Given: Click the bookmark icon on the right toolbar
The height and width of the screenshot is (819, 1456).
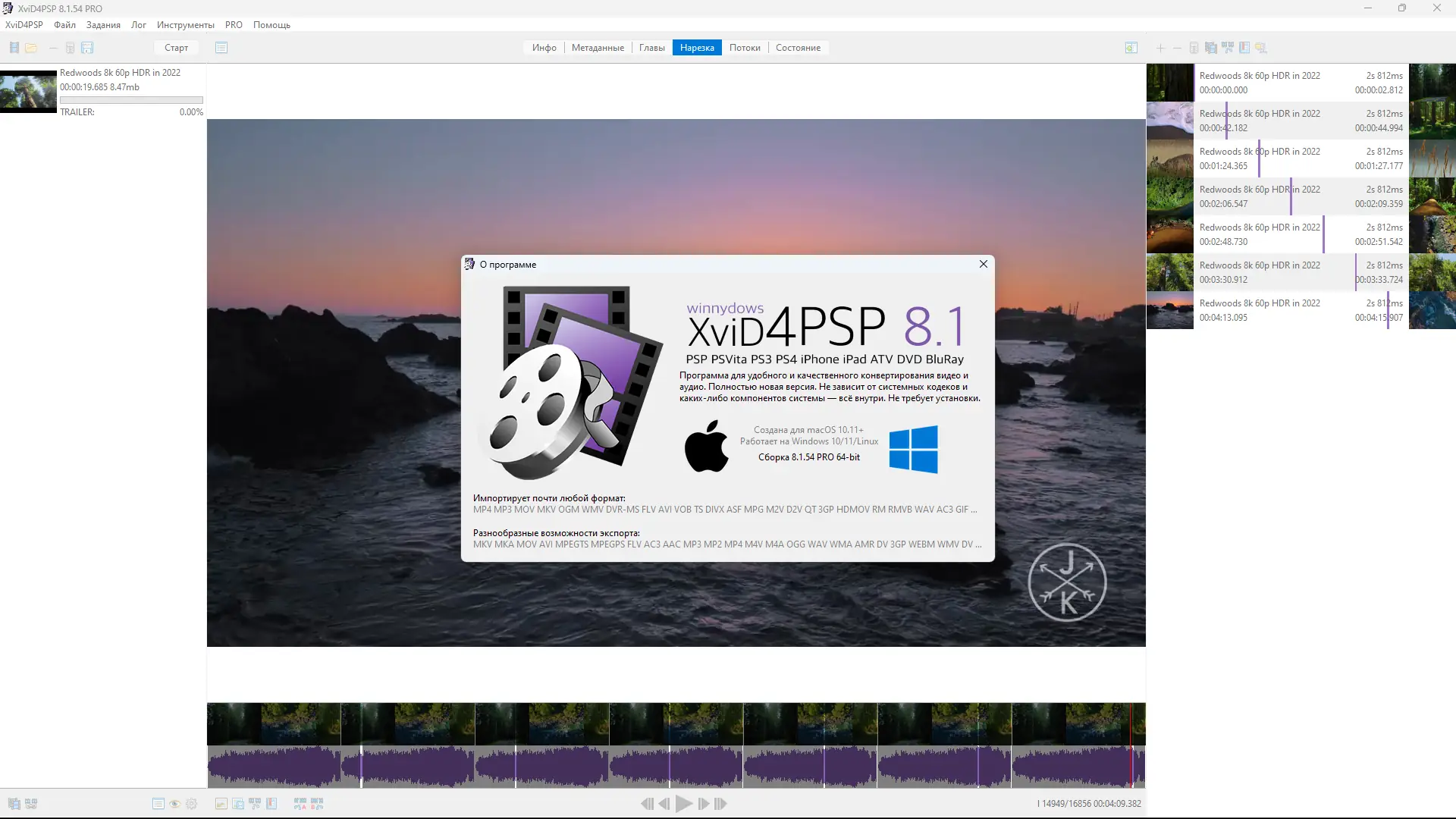Looking at the screenshot, I should [x=1244, y=48].
